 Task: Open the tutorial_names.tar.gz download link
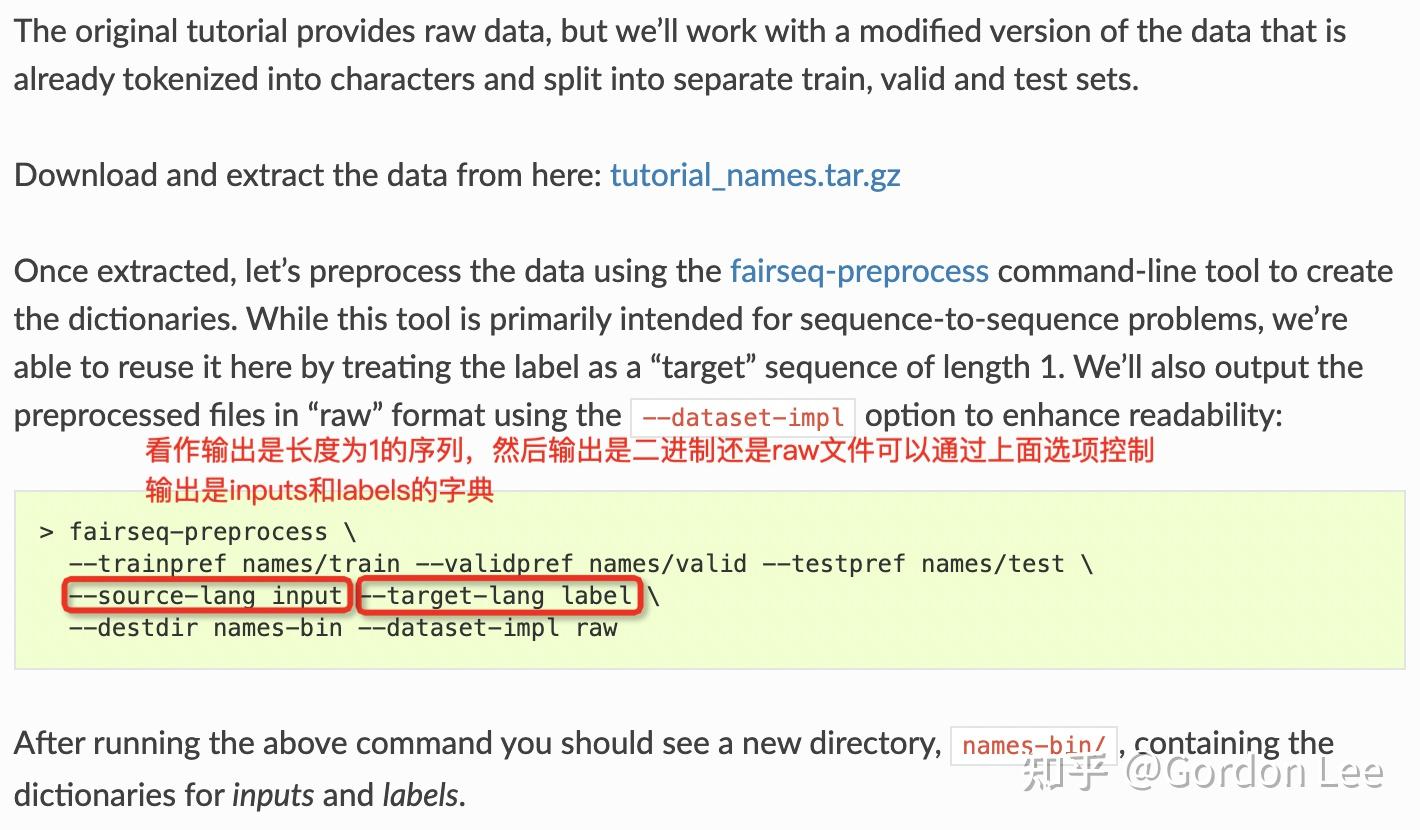click(755, 175)
